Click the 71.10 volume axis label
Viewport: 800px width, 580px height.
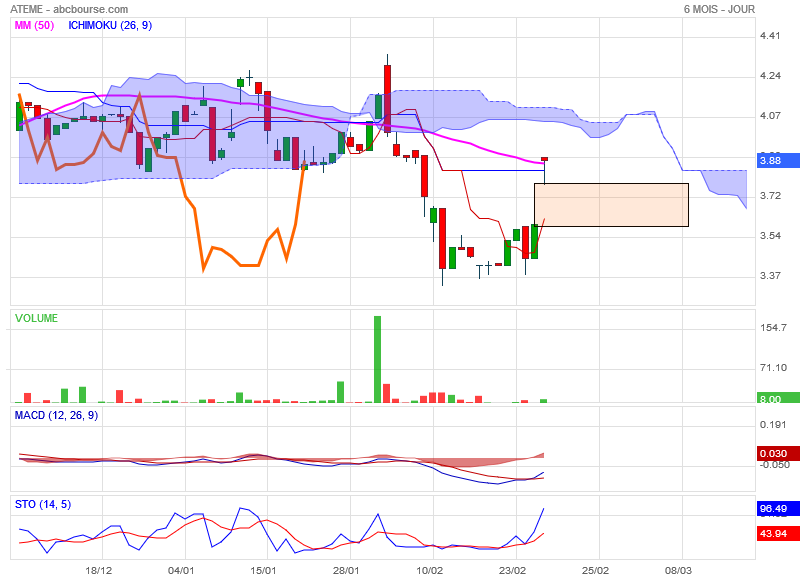pos(773,368)
